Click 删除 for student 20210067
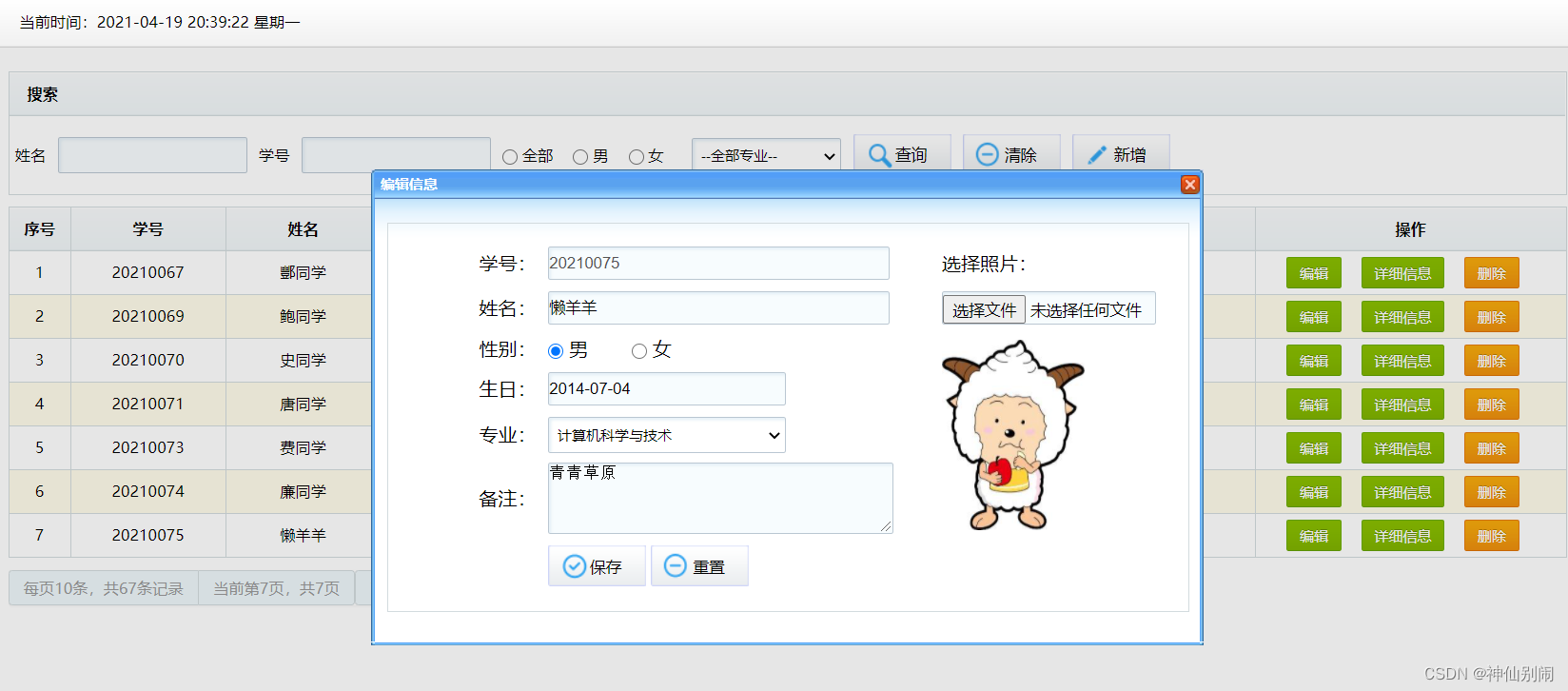 pos(1492,273)
